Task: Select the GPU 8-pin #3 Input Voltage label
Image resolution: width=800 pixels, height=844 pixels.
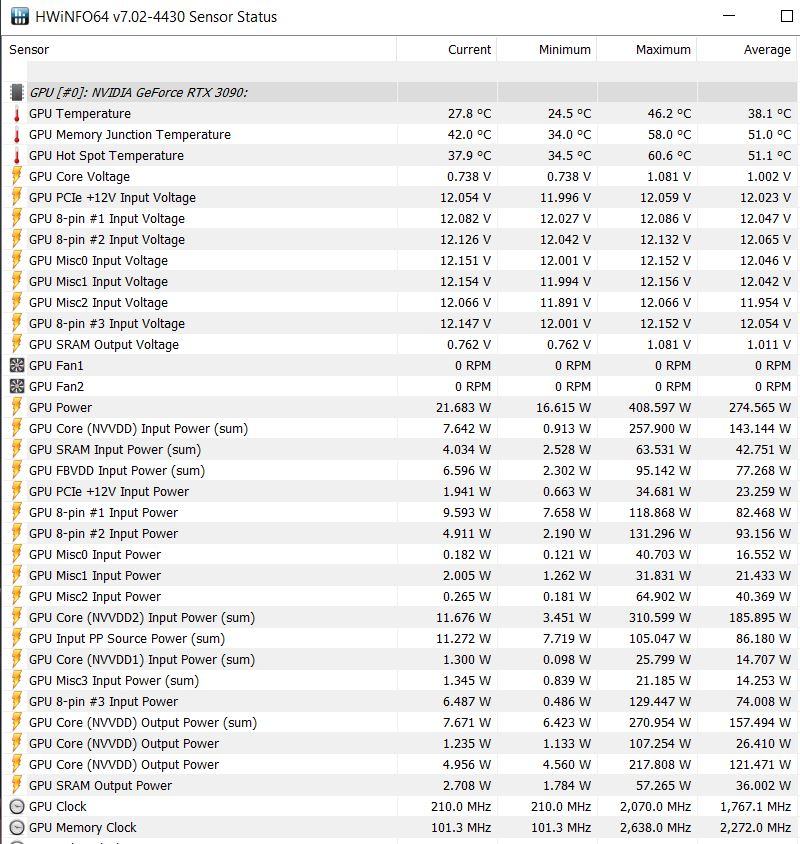Action: click(x=107, y=323)
